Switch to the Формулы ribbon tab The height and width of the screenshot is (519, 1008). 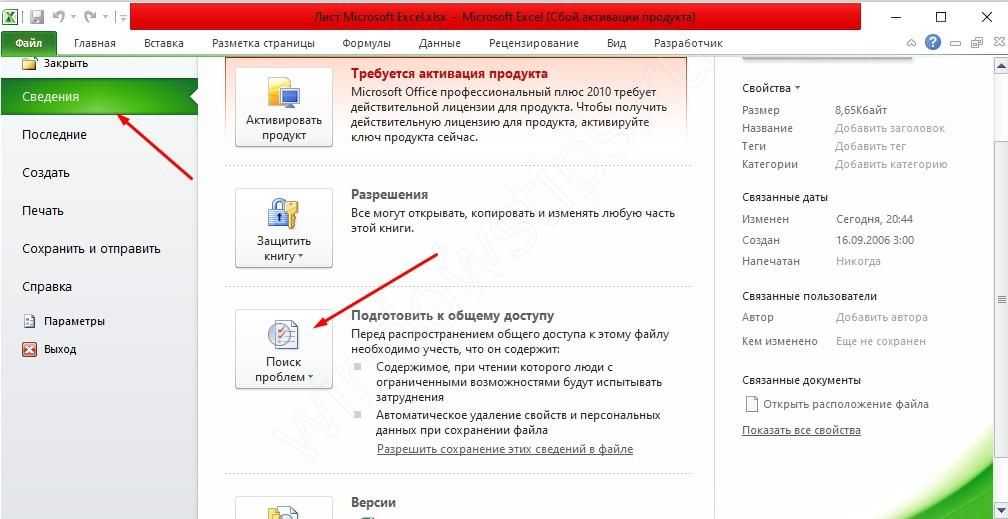[366, 43]
